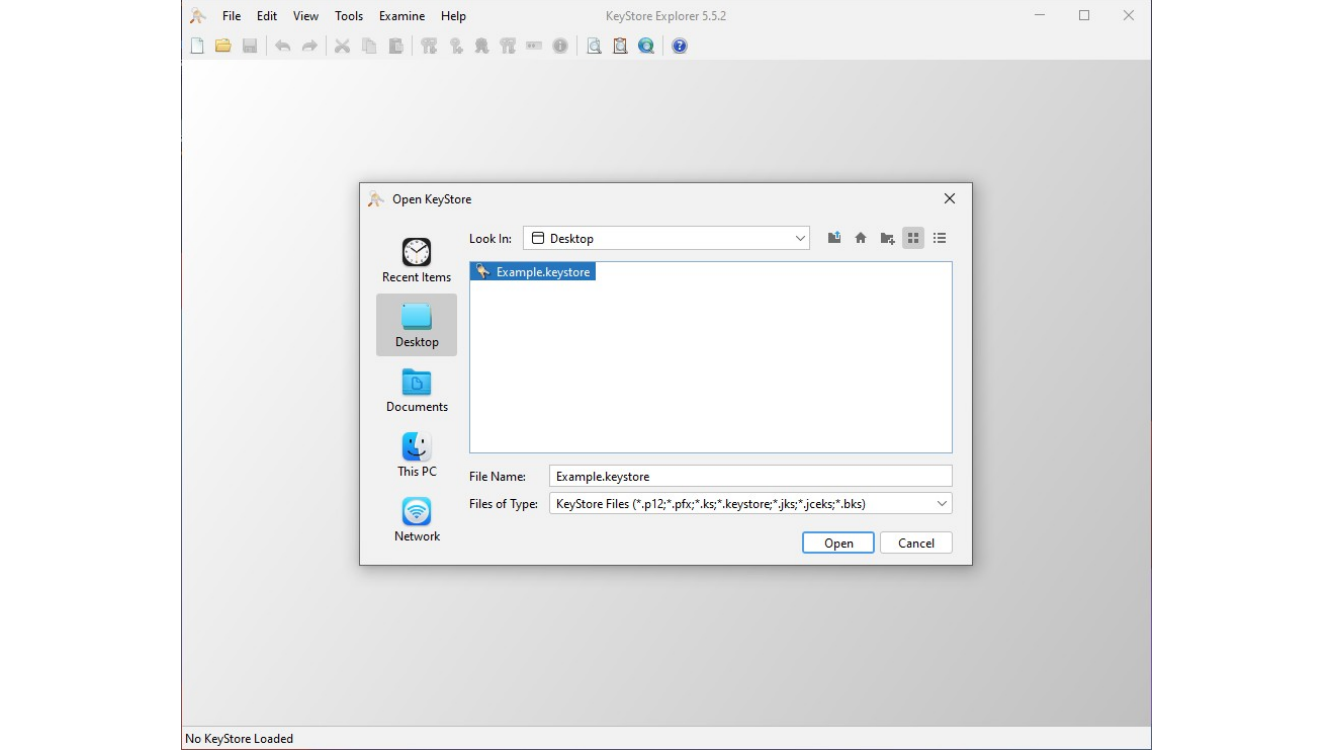Image resolution: width=1334 pixels, height=750 pixels.
Task: Click the Examine File magnifier toolbar icon
Action: point(594,46)
